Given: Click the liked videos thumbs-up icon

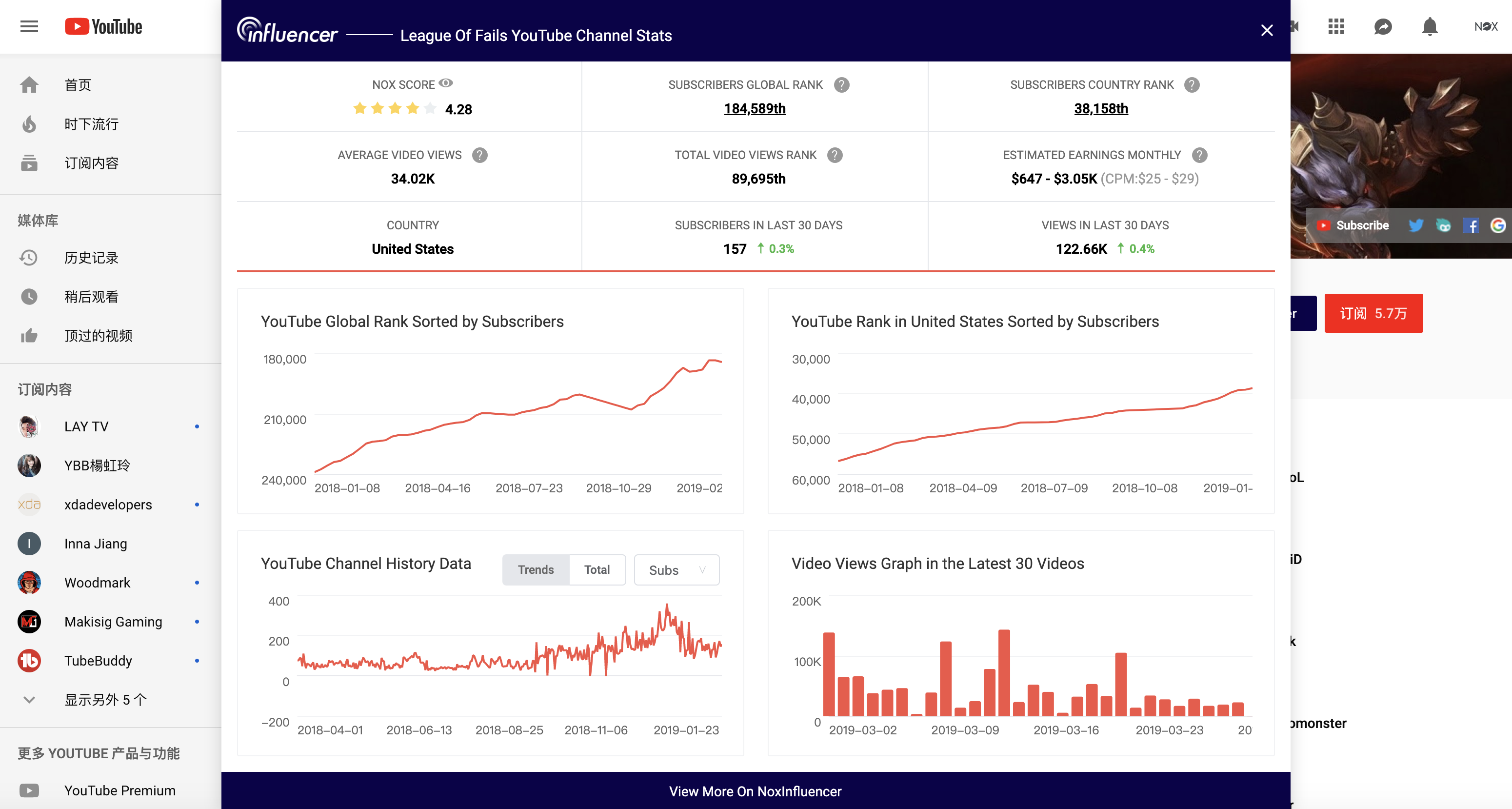Looking at the screenshot, I should tap(29, 334).
